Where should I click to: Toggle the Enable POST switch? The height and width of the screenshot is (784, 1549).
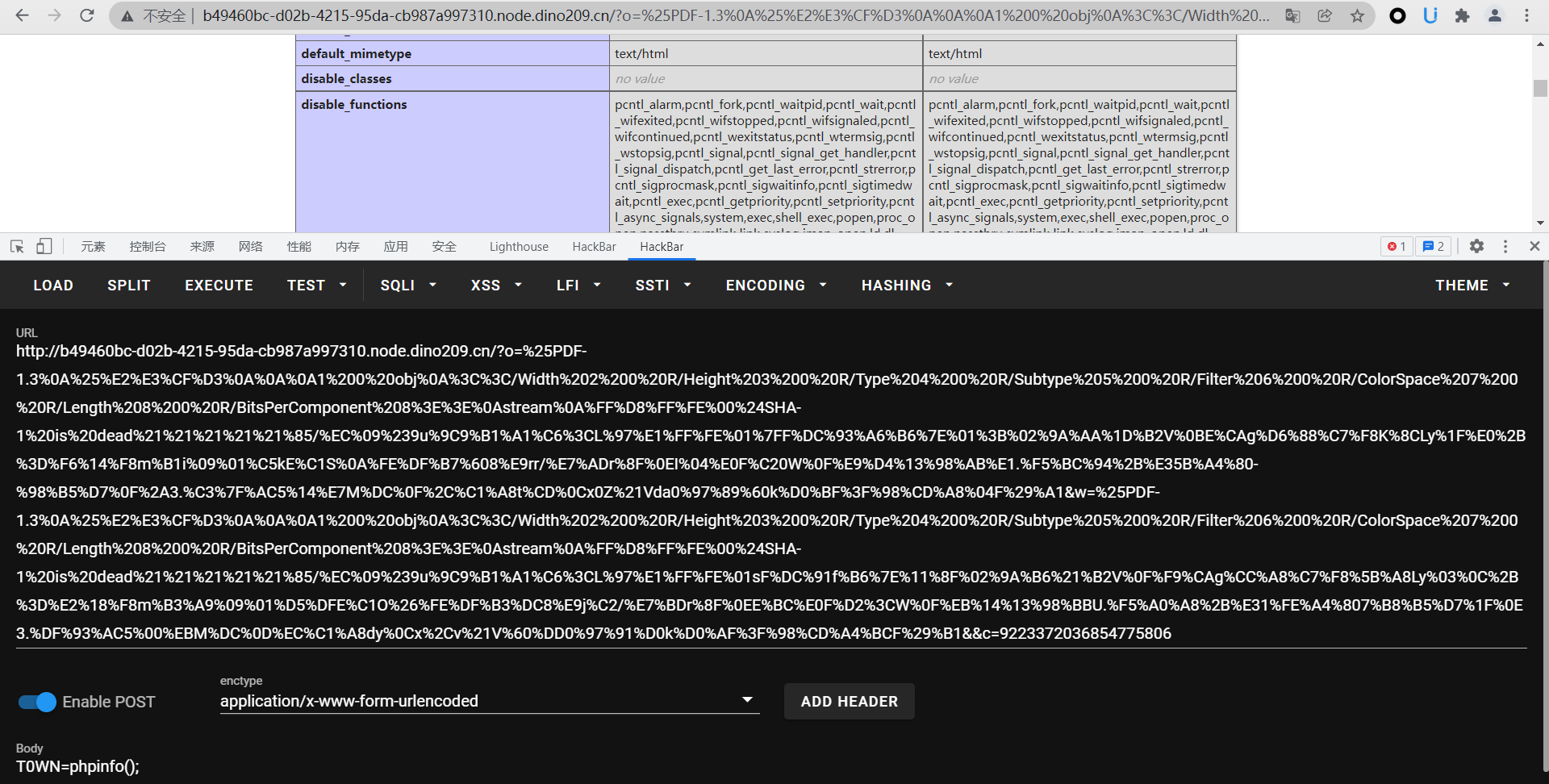[x=37, y=702]
